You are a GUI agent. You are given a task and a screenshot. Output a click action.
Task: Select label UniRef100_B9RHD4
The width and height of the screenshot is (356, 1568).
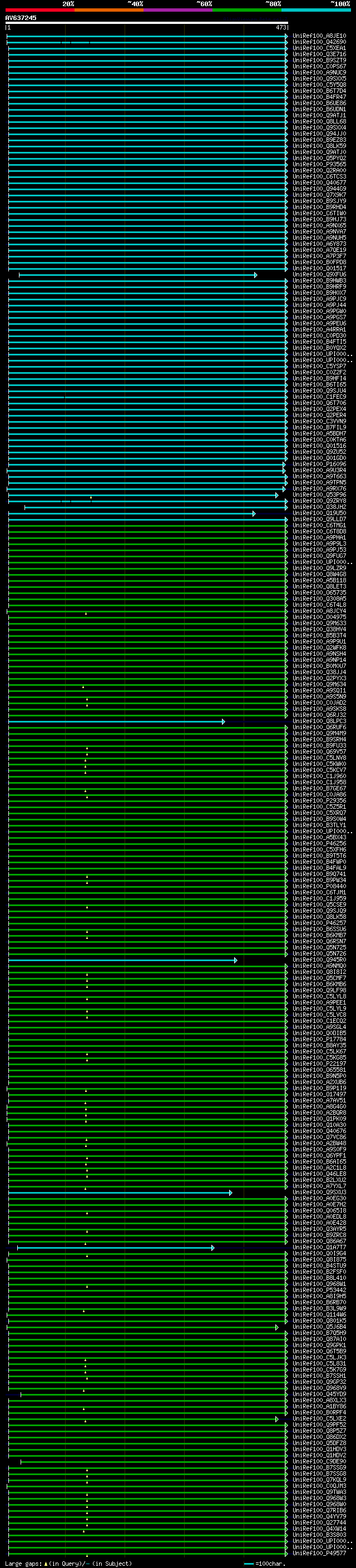(x=319, y=207)
